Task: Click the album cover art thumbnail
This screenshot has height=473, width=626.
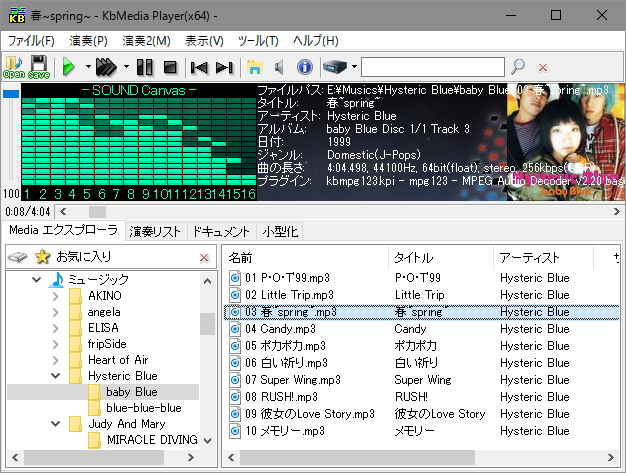Action: 566,142
